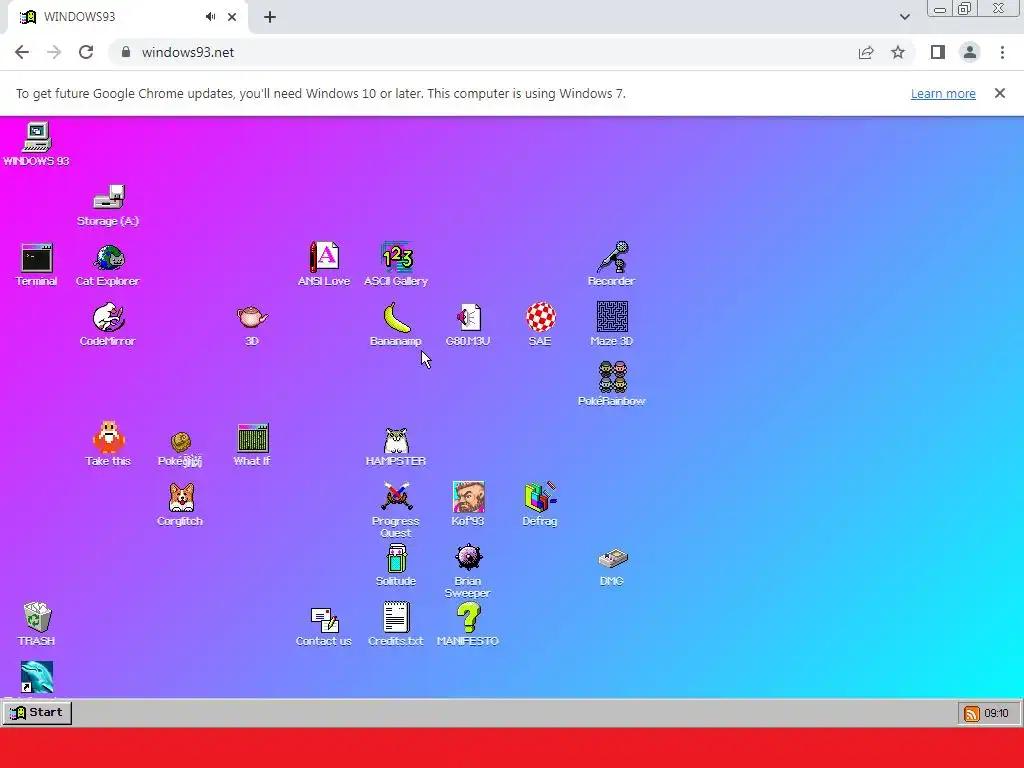Launch the Terminal icon
1024x768 pixels.
coord(37,258)
